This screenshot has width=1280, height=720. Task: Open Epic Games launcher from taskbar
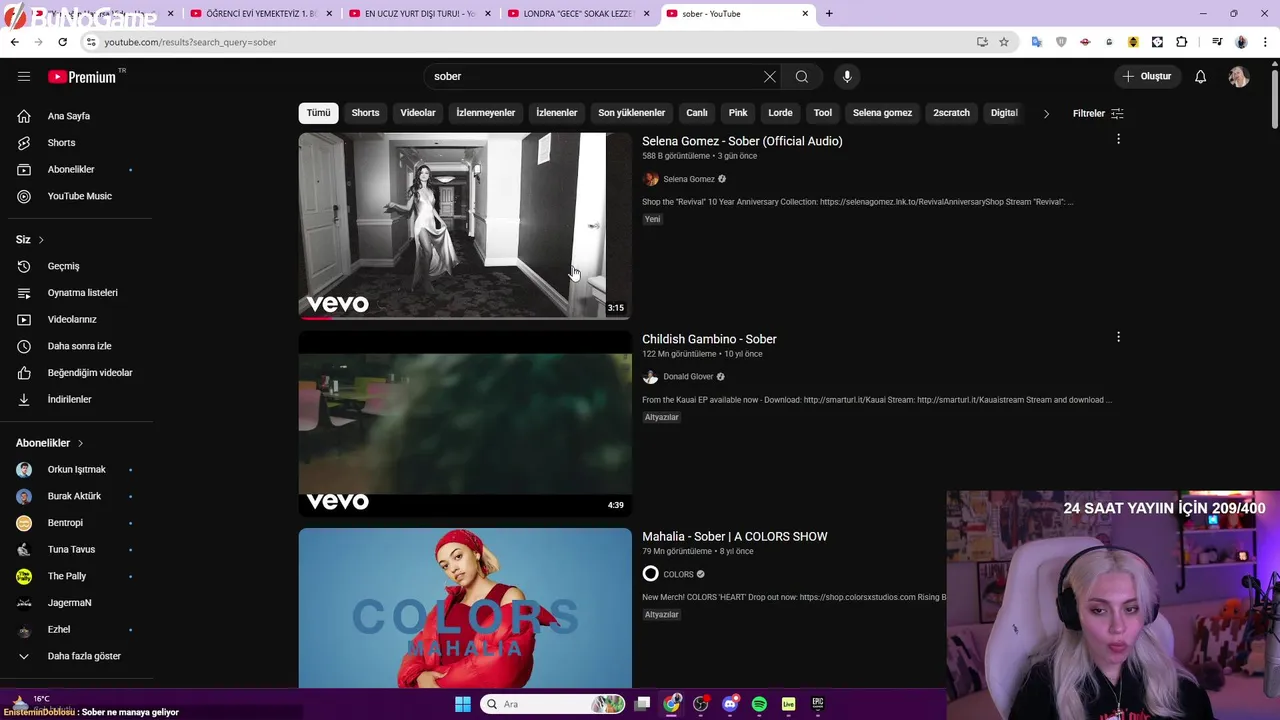[818, 704]
